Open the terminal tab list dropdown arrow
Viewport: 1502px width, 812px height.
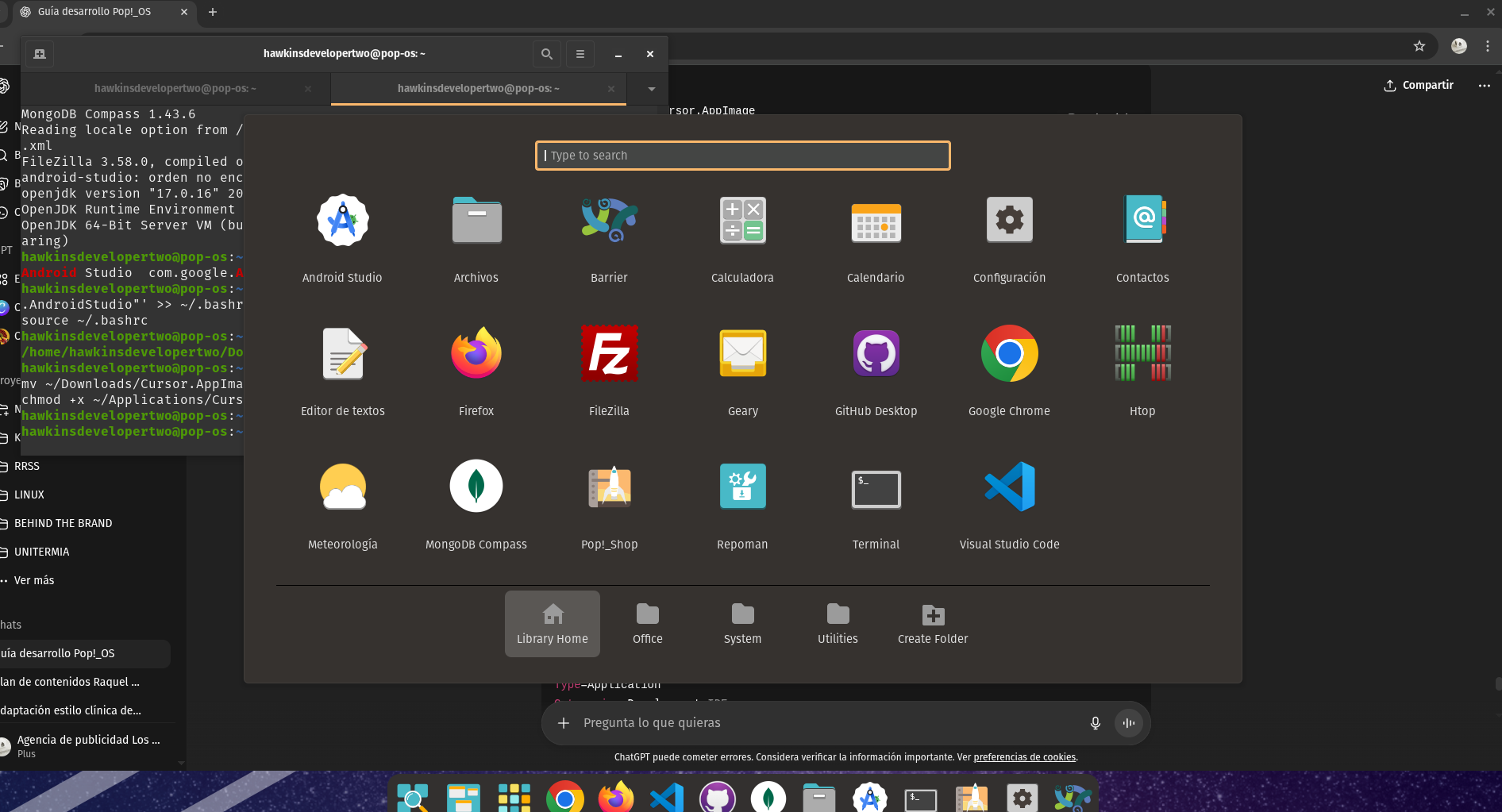(651, 89)
